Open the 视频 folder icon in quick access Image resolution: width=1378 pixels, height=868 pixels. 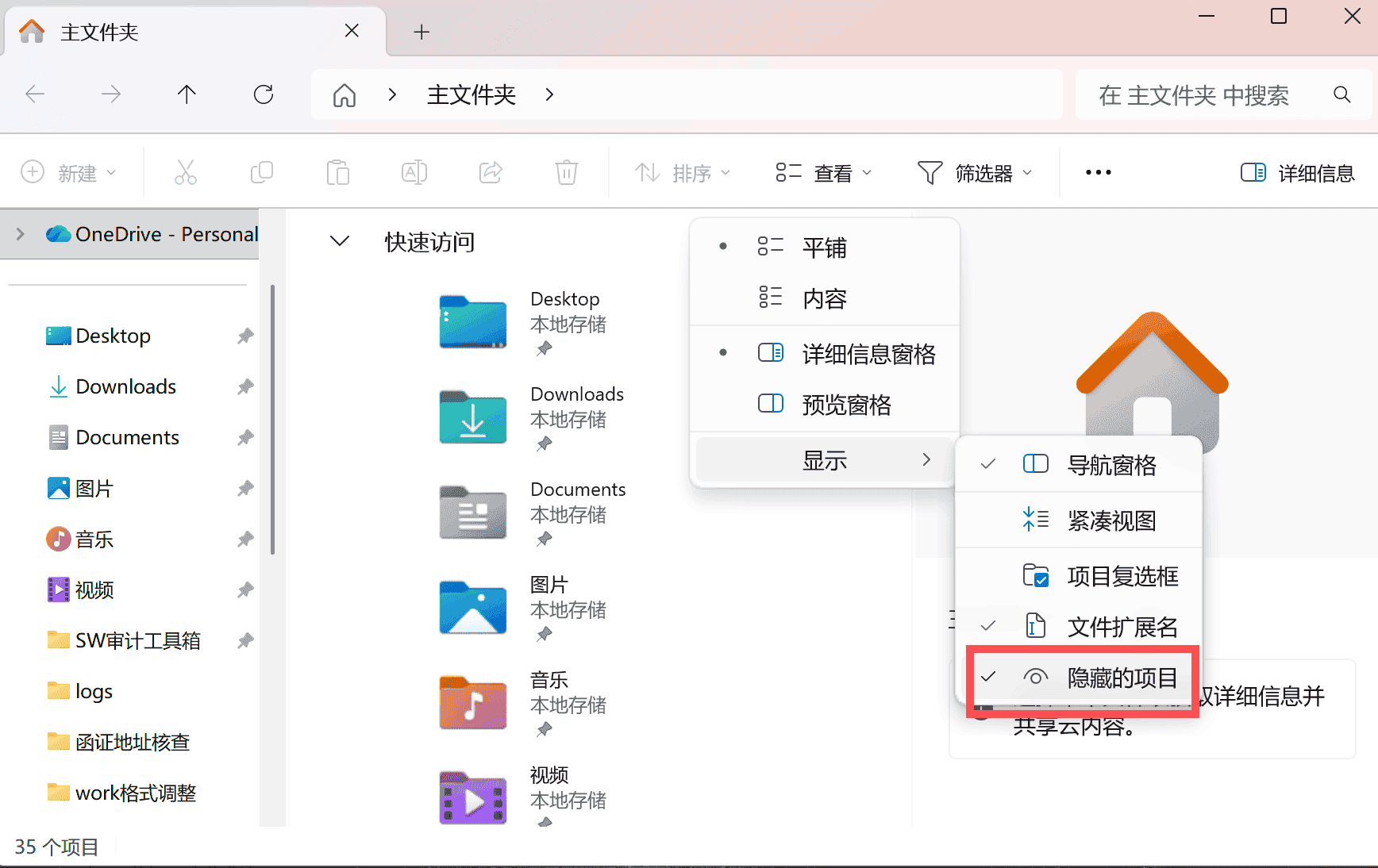pos(473,798)
